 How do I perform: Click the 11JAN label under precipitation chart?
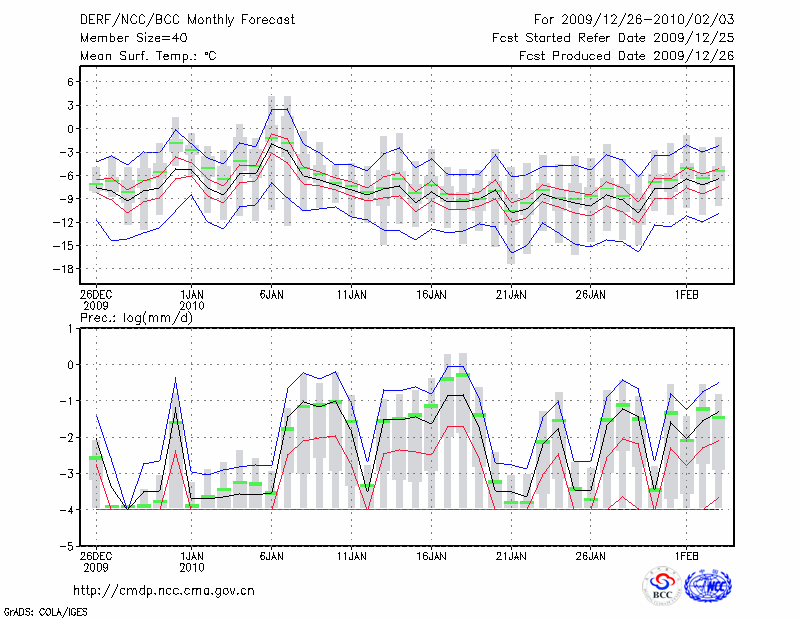(350, 553)
